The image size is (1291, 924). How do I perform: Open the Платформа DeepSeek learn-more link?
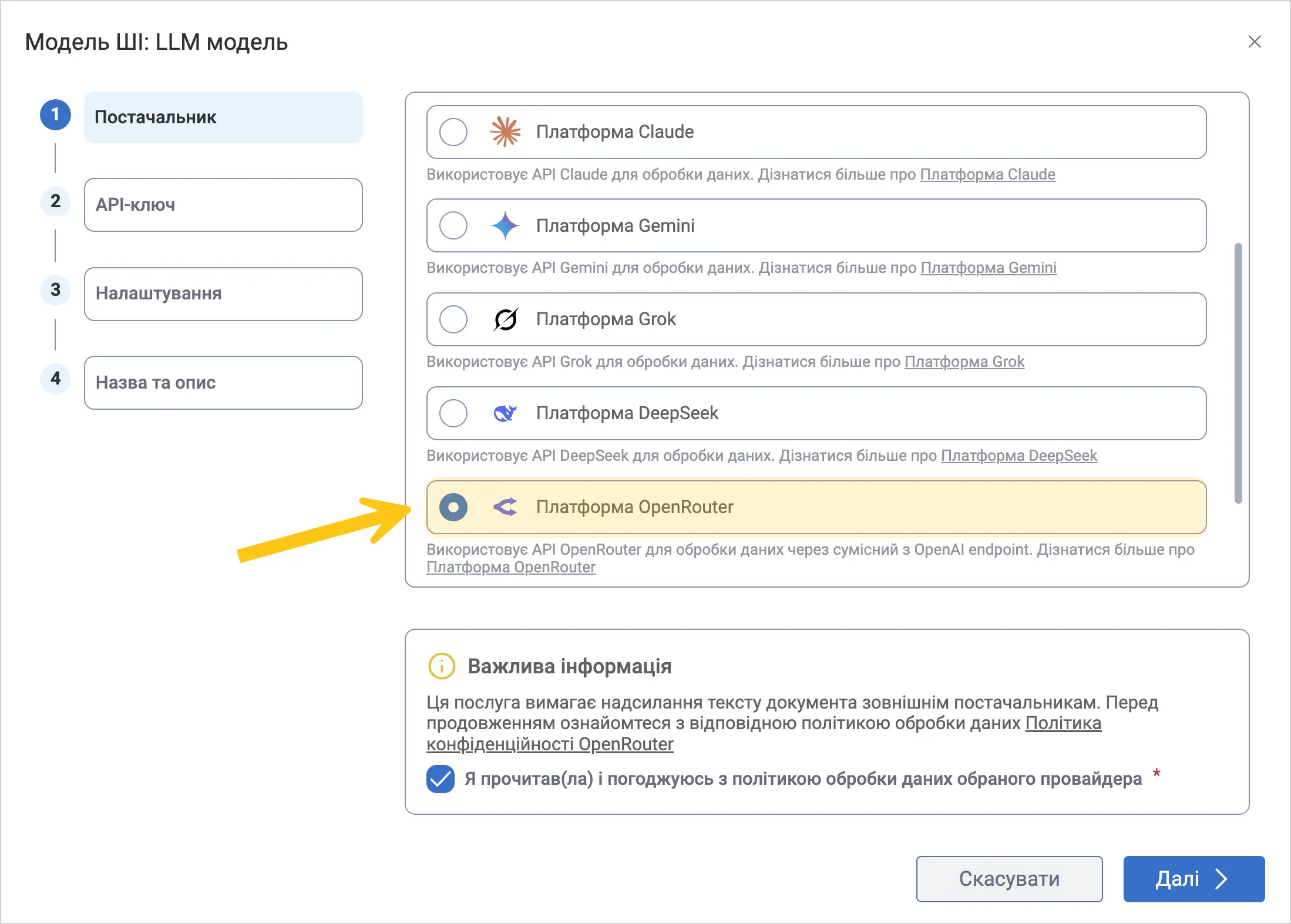[x=1019, y=456]
